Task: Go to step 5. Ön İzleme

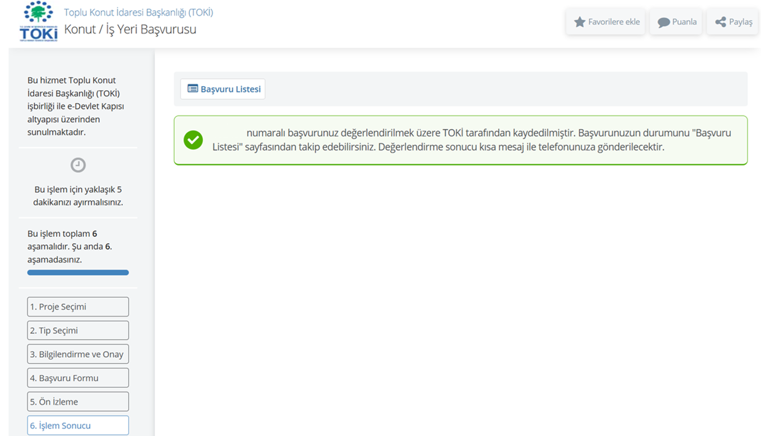Action: pos(78,402)
